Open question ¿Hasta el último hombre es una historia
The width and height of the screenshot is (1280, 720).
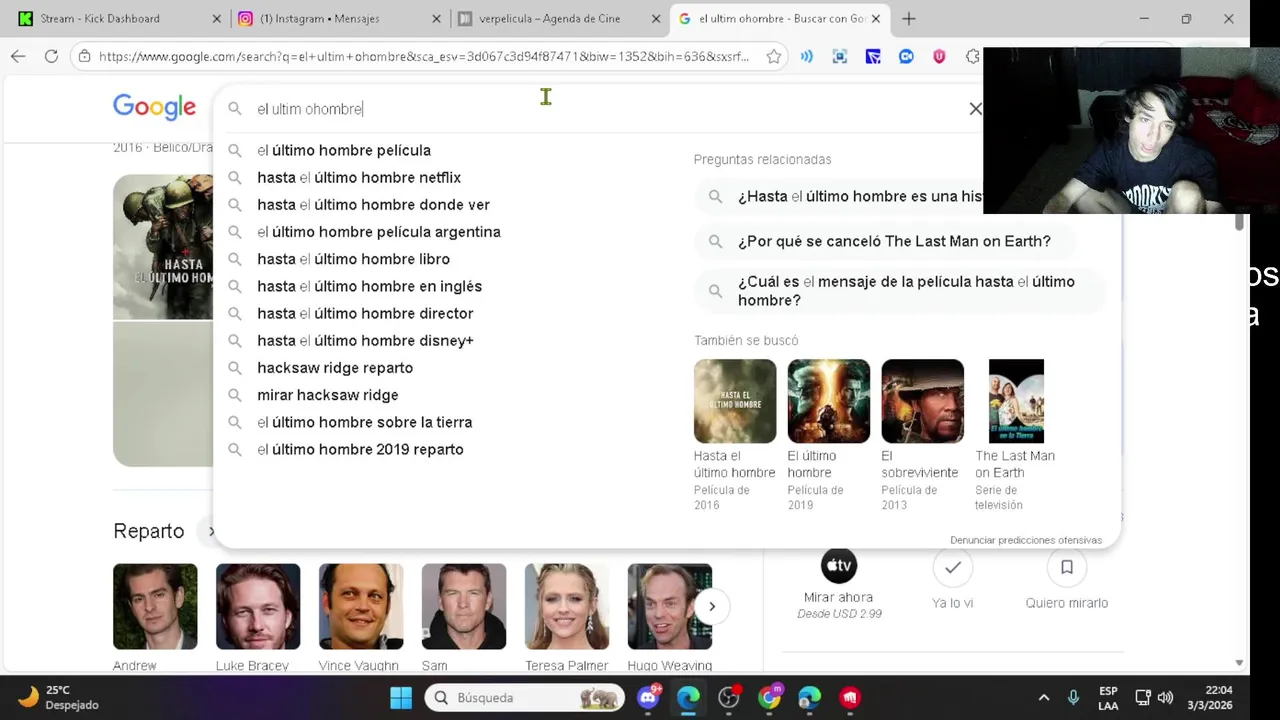[x=840, y=197]
